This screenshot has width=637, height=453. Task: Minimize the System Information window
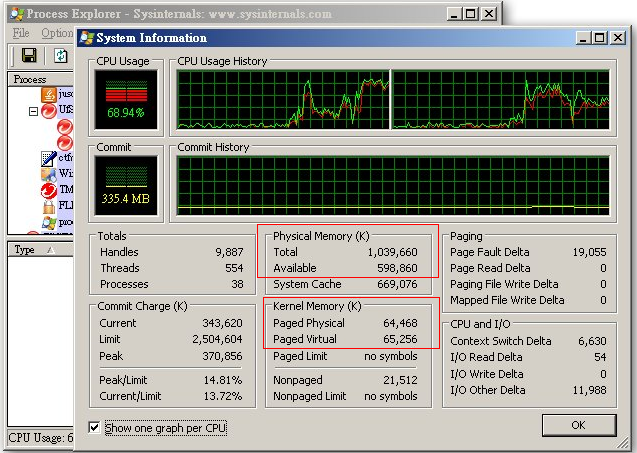[583, 38]
